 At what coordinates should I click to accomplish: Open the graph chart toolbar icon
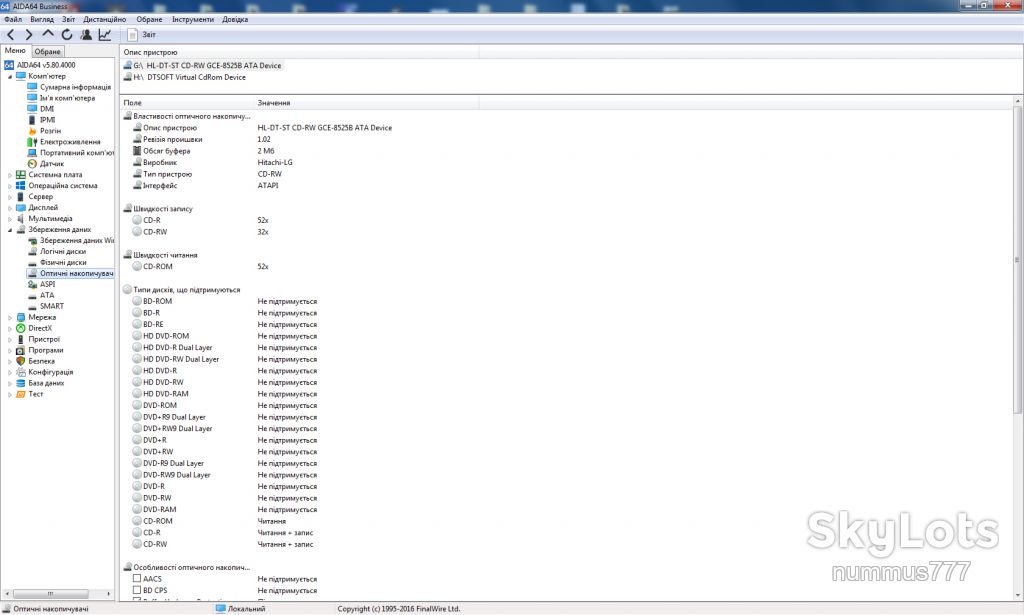[x=104, y=35]
